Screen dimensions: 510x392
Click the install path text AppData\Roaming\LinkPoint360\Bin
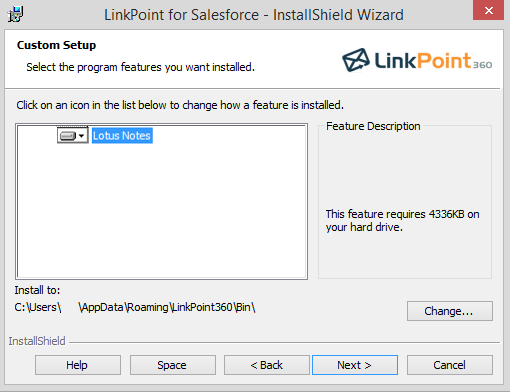click(167, 307)
